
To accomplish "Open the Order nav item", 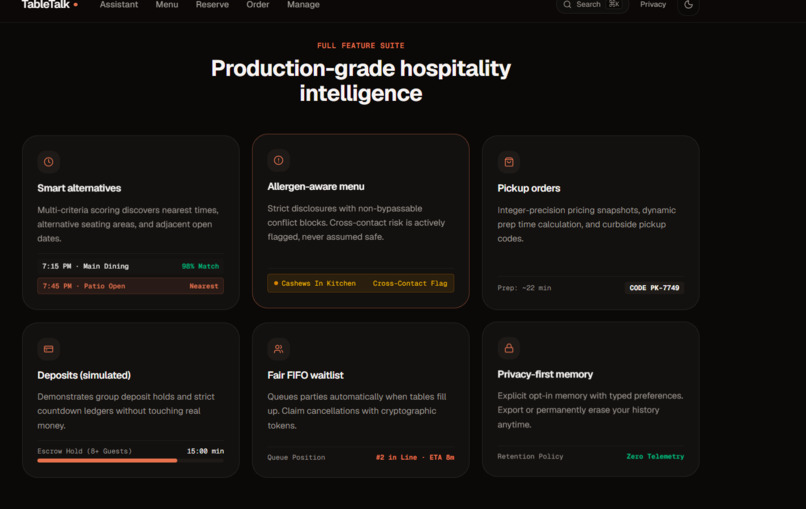I will pos(258,5).
